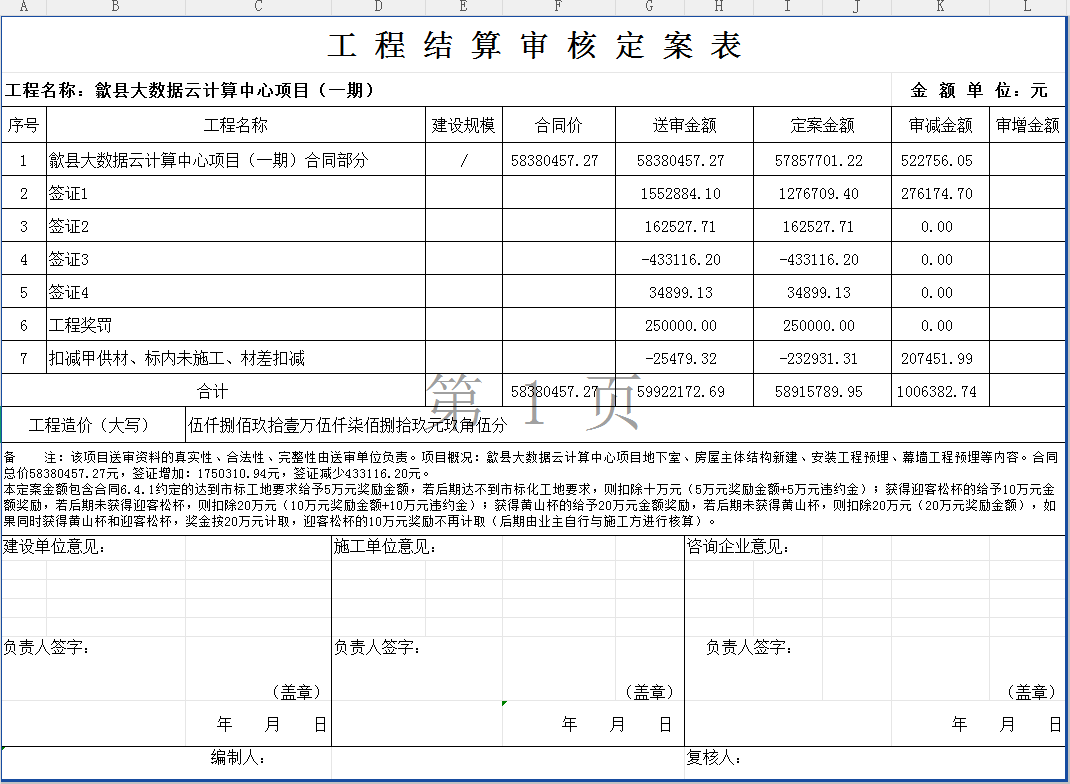Select the 建设规模 header cell

pyautogui.click(x=463, y=126)
